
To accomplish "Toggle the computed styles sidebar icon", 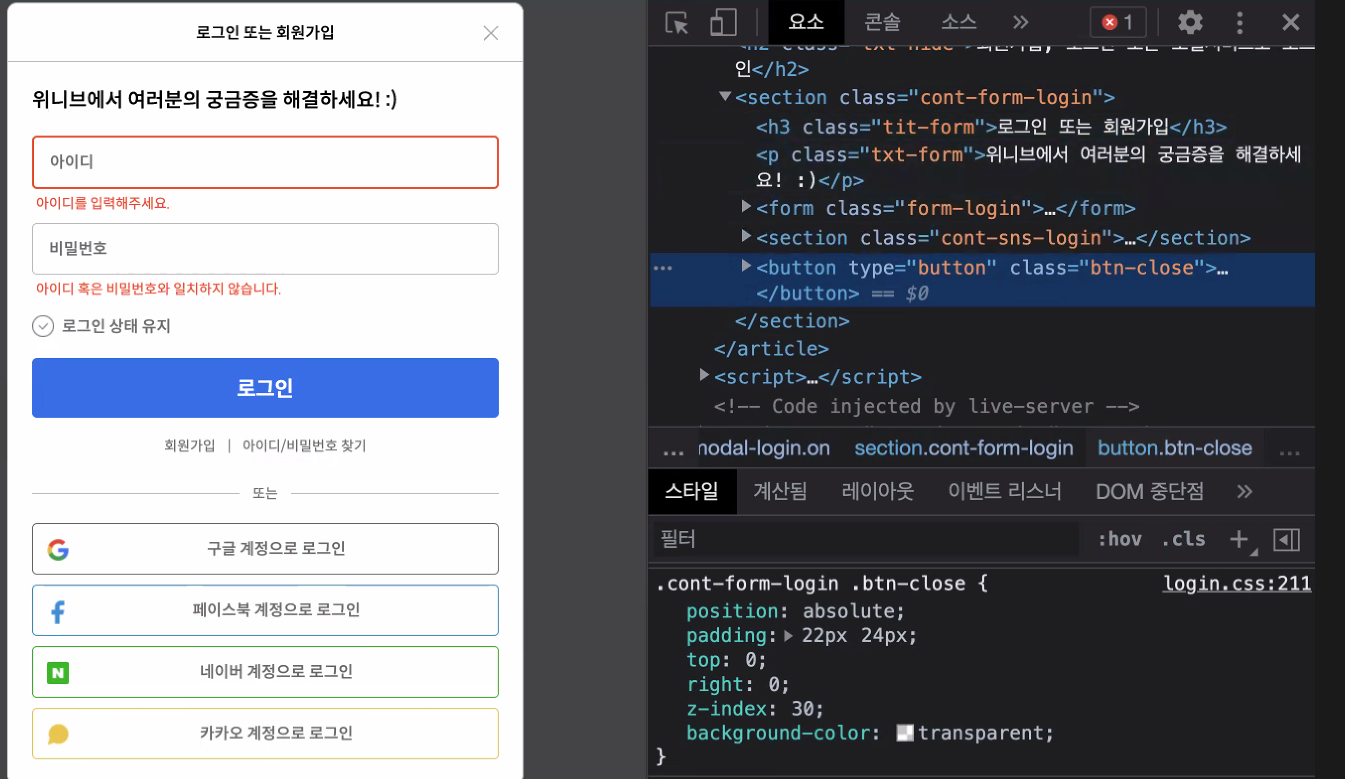I will click(x=1286, y=539).
